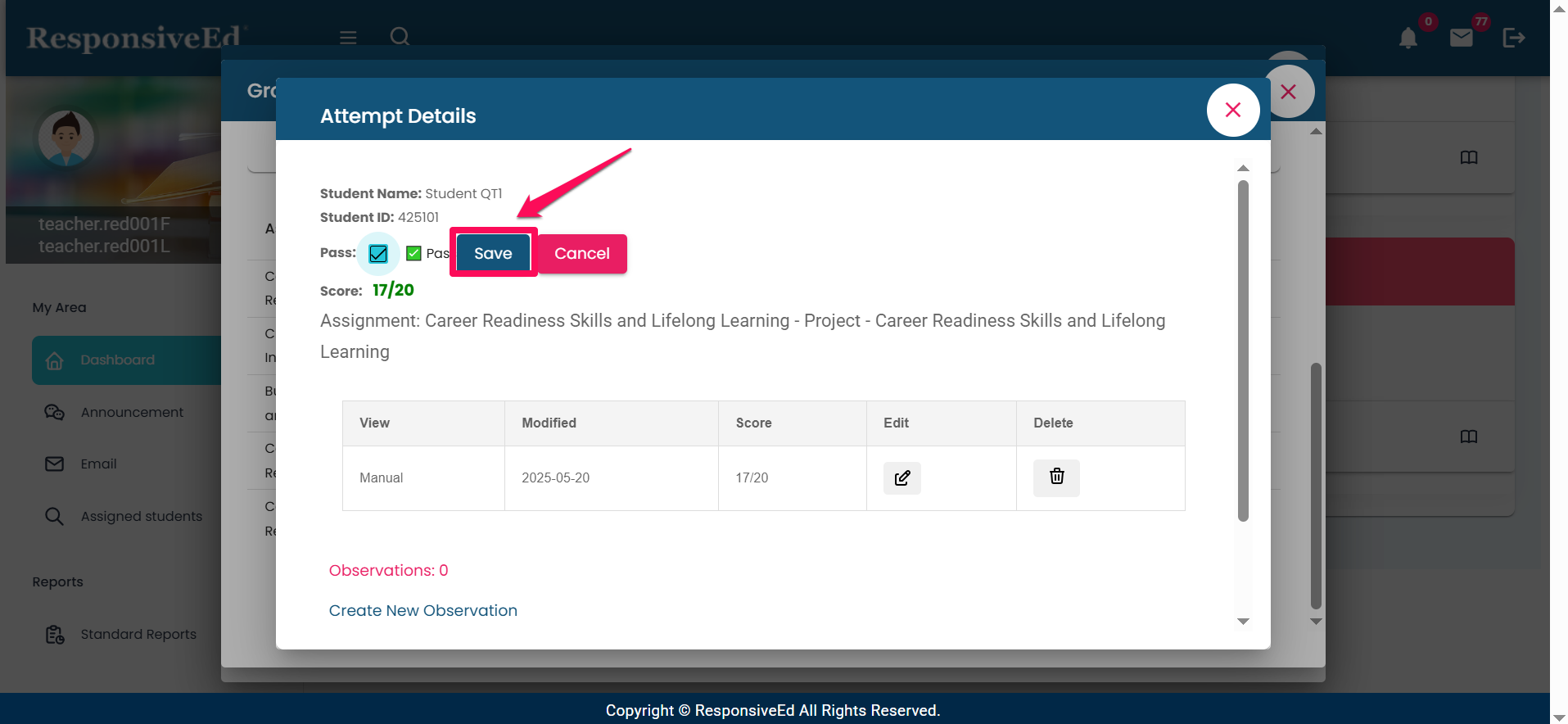Open the notifications bell icon

pyautogui.click(x=1408, y=38)
